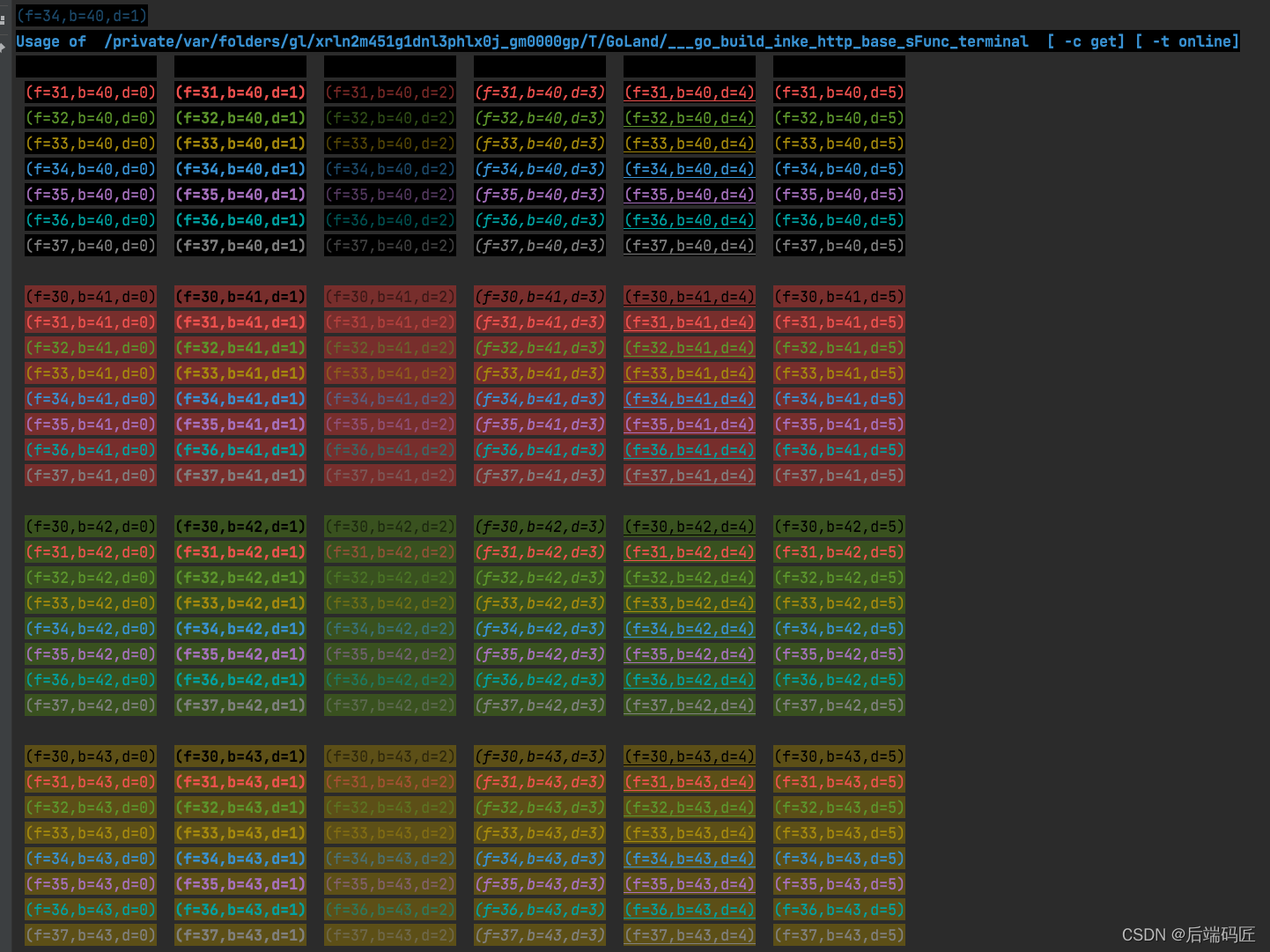Select the white '(f=37,b=40,d=0)' cell
The image size is (1270, 952).
(x=91, y=246)
